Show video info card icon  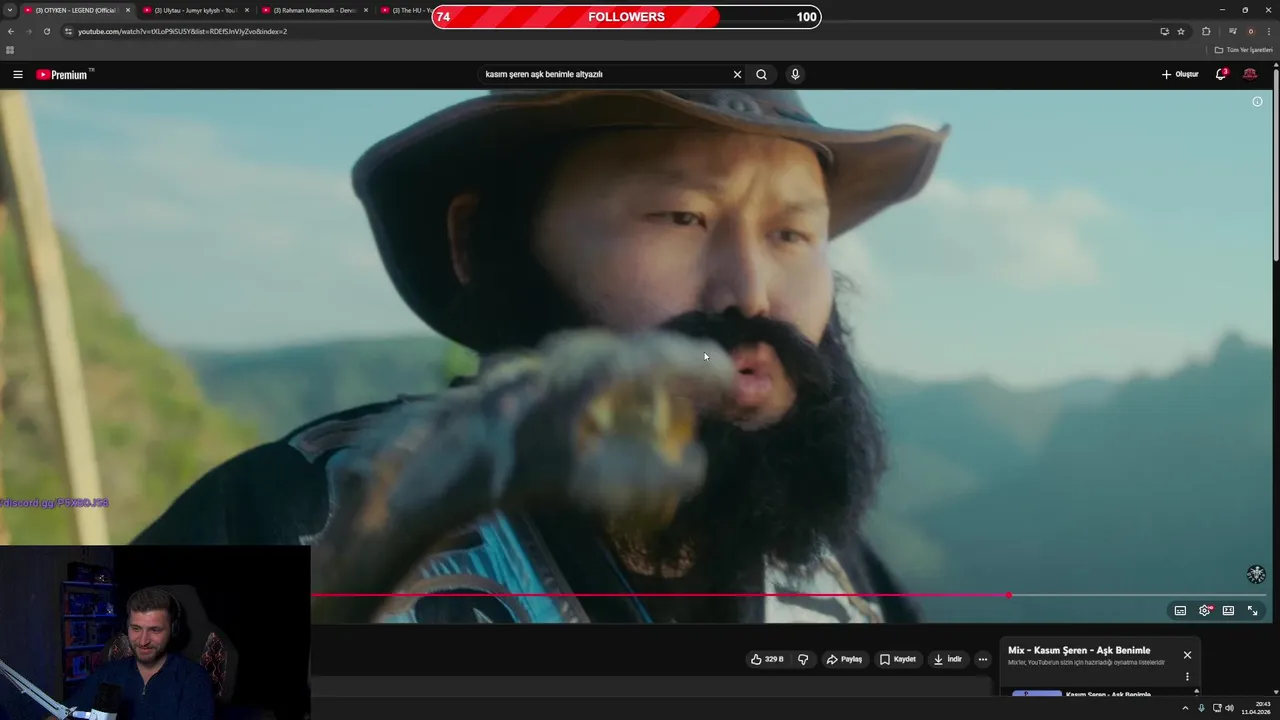[x=1257, y=101]
